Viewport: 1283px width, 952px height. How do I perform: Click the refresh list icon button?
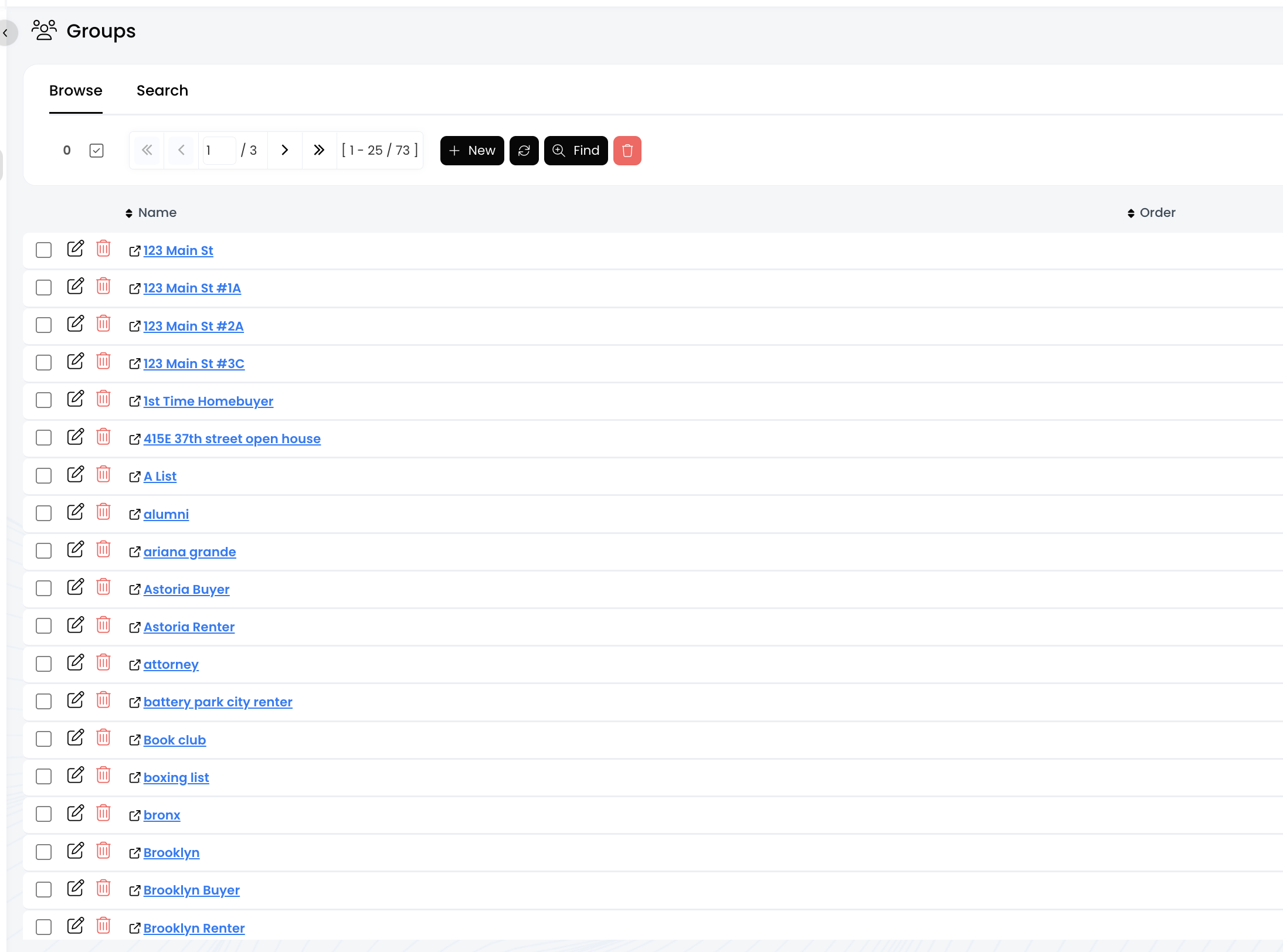524,151
